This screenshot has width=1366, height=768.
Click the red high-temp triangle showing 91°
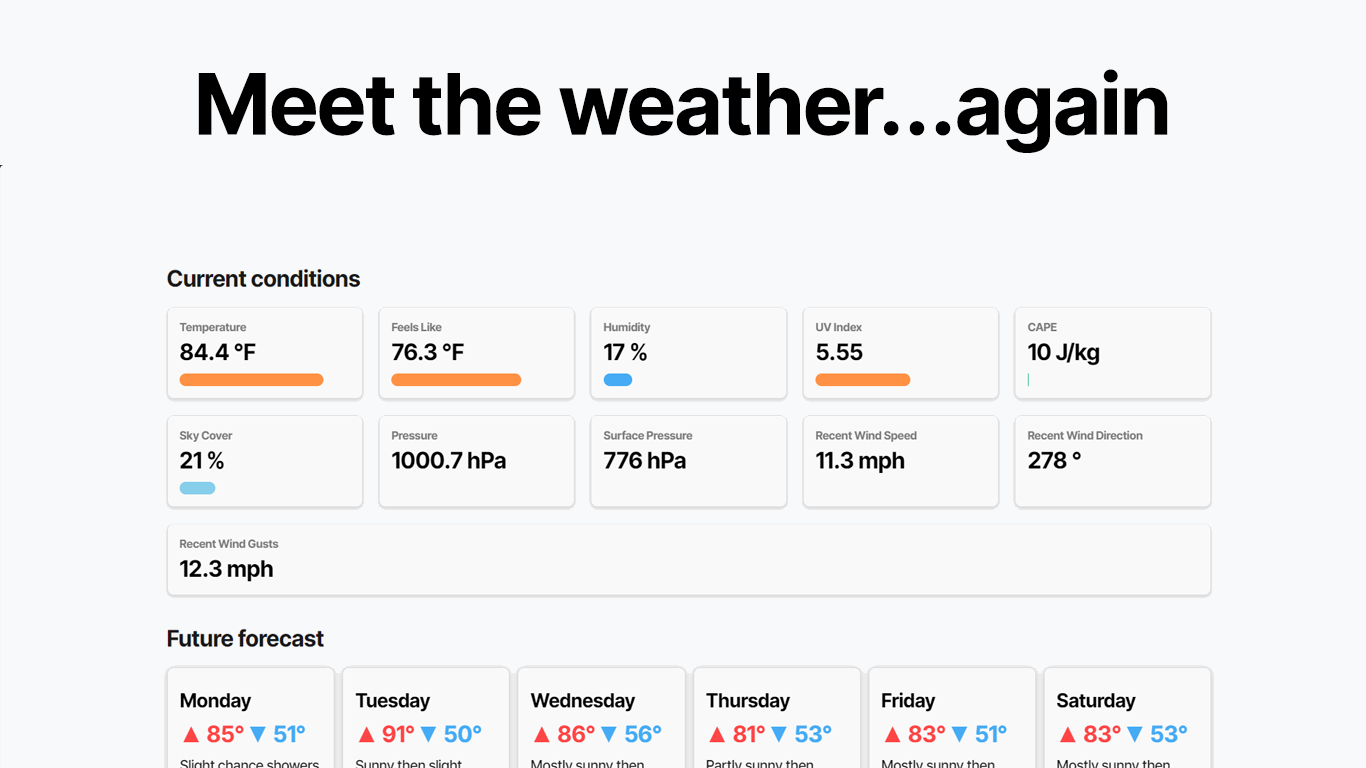(365, 733)
